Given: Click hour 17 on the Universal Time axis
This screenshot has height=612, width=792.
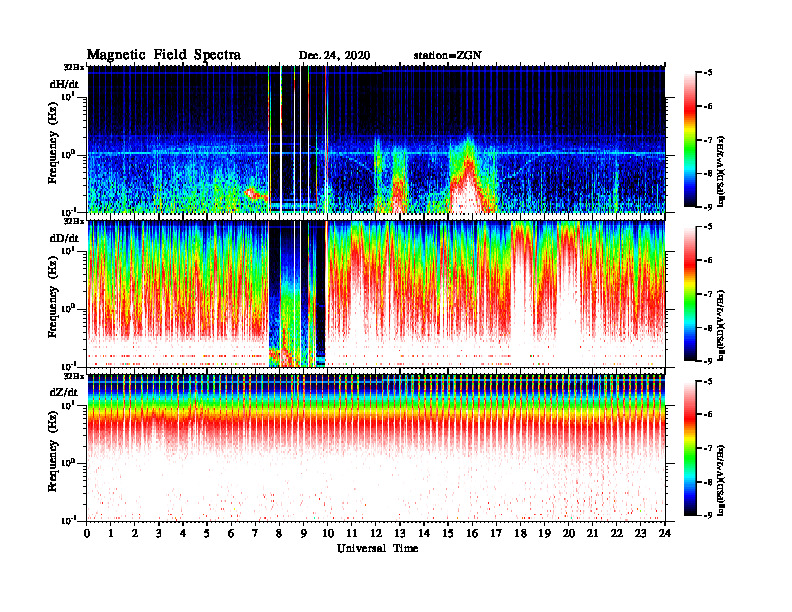Looking at the screenshot, I should [x=496, y=534].
